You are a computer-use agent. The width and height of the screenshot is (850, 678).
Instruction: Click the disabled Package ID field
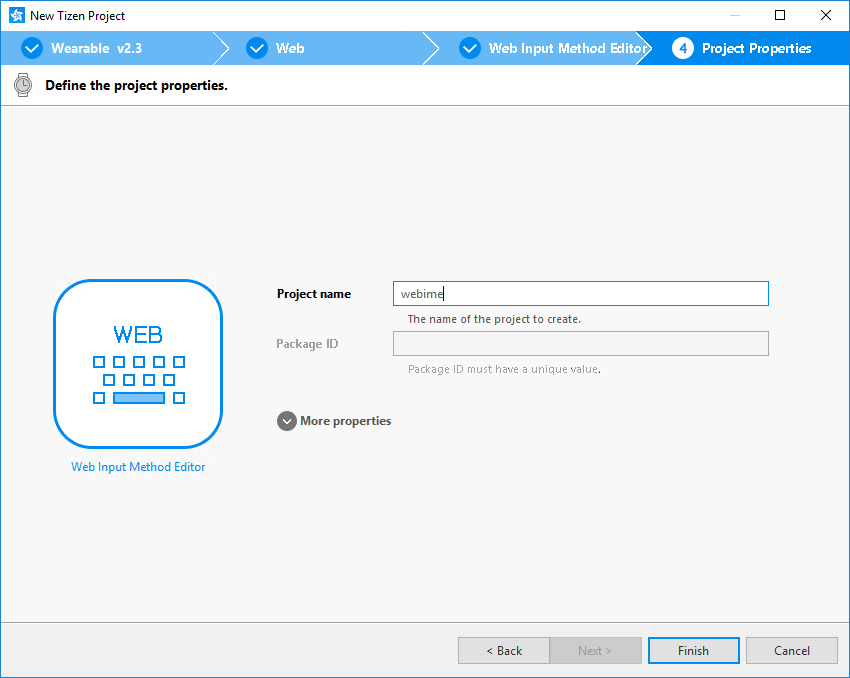pyautogui.click(x=580, y=343)
